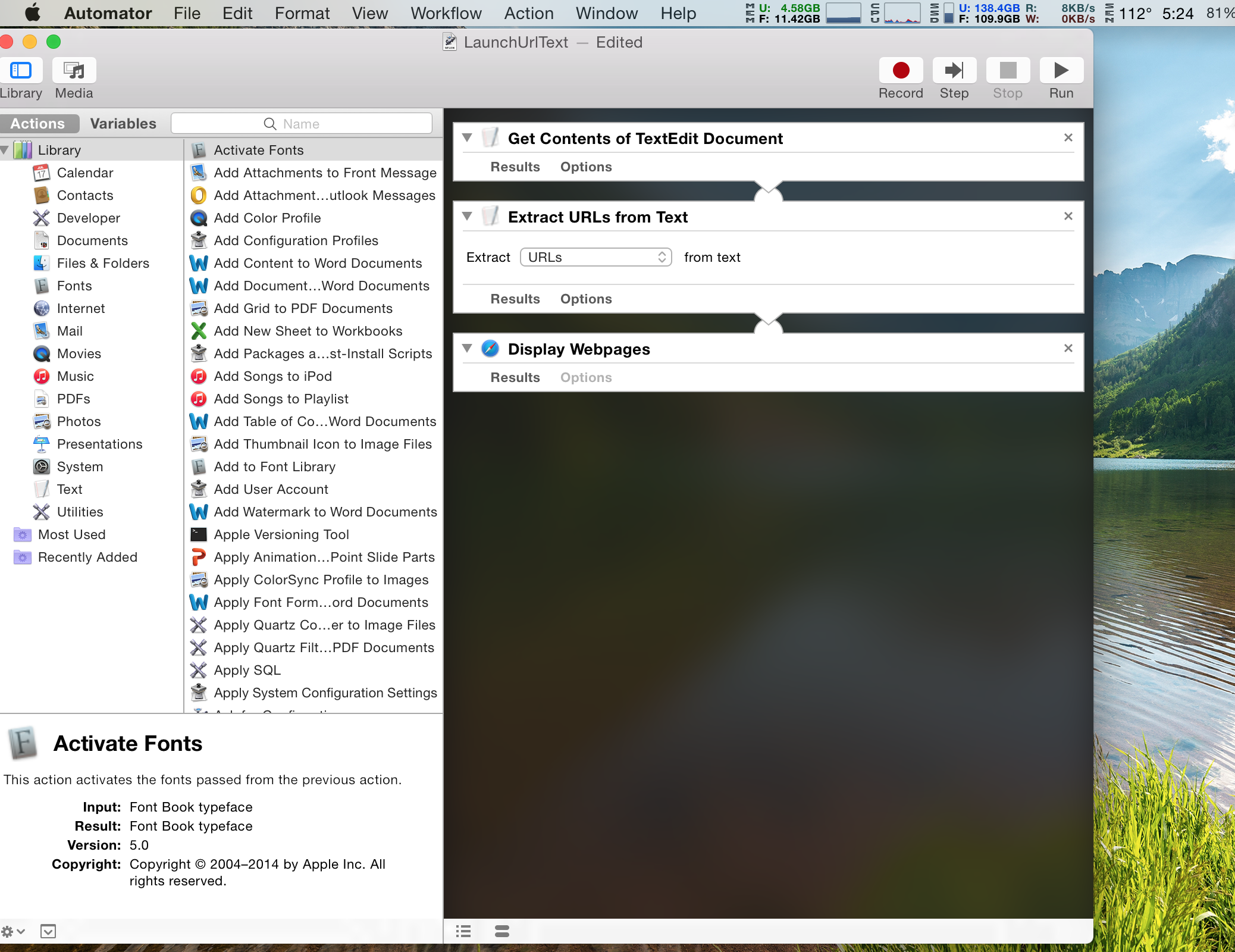
Task: Show Results of Get Contents action
Action: (x=515, y=167)
